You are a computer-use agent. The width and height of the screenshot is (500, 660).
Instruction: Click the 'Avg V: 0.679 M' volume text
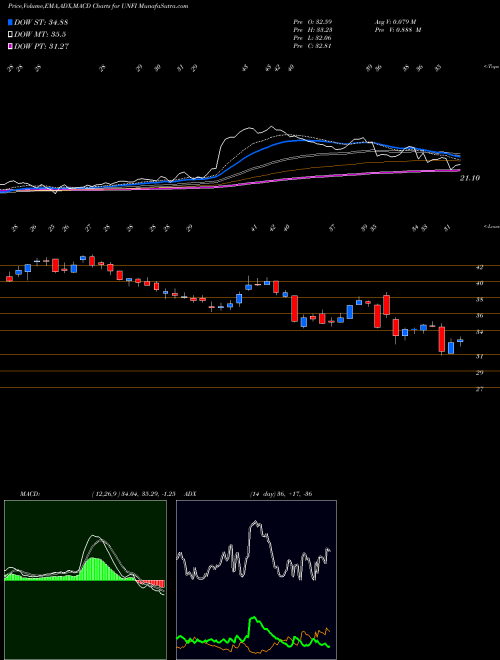click(x=398, y=21)
